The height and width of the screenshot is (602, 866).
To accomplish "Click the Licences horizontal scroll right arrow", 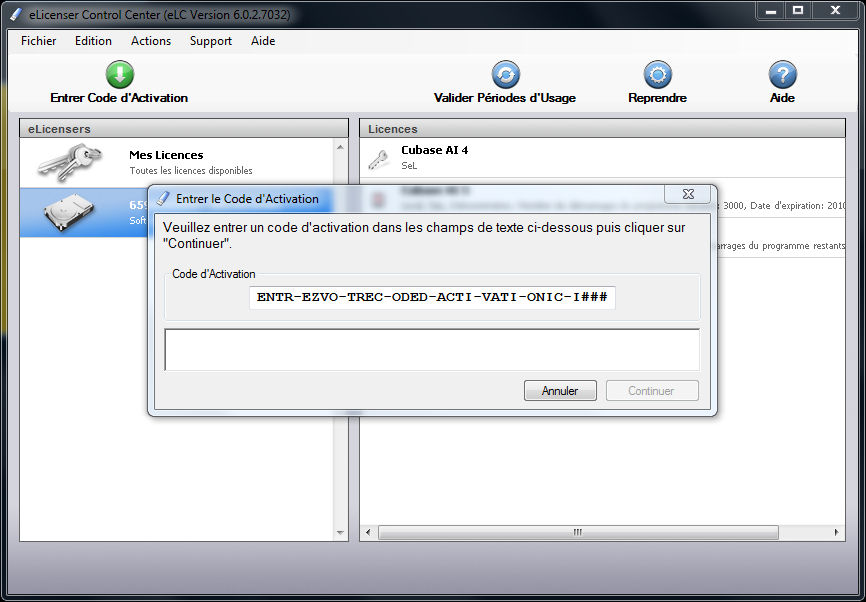I will [x=837, y=532].
